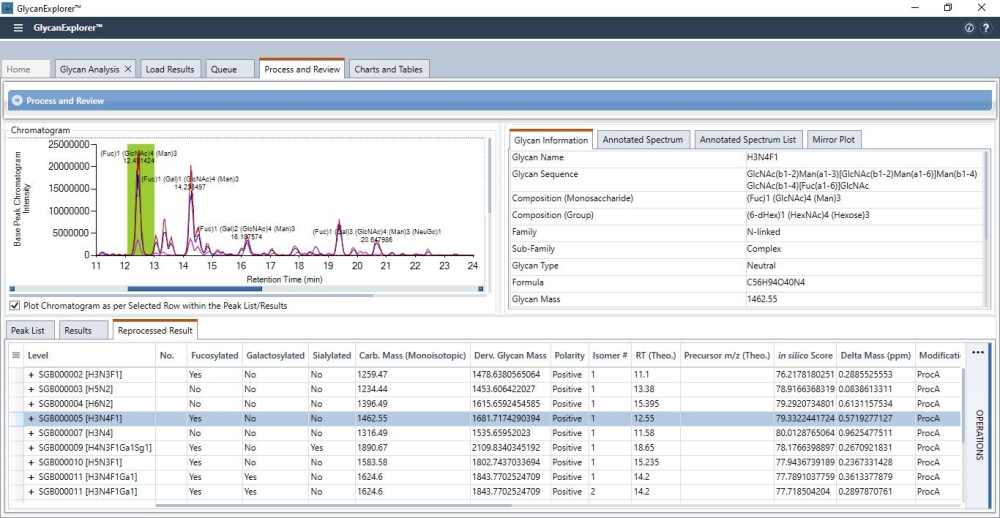Click the info icon in header

click(x=969, y=28)
